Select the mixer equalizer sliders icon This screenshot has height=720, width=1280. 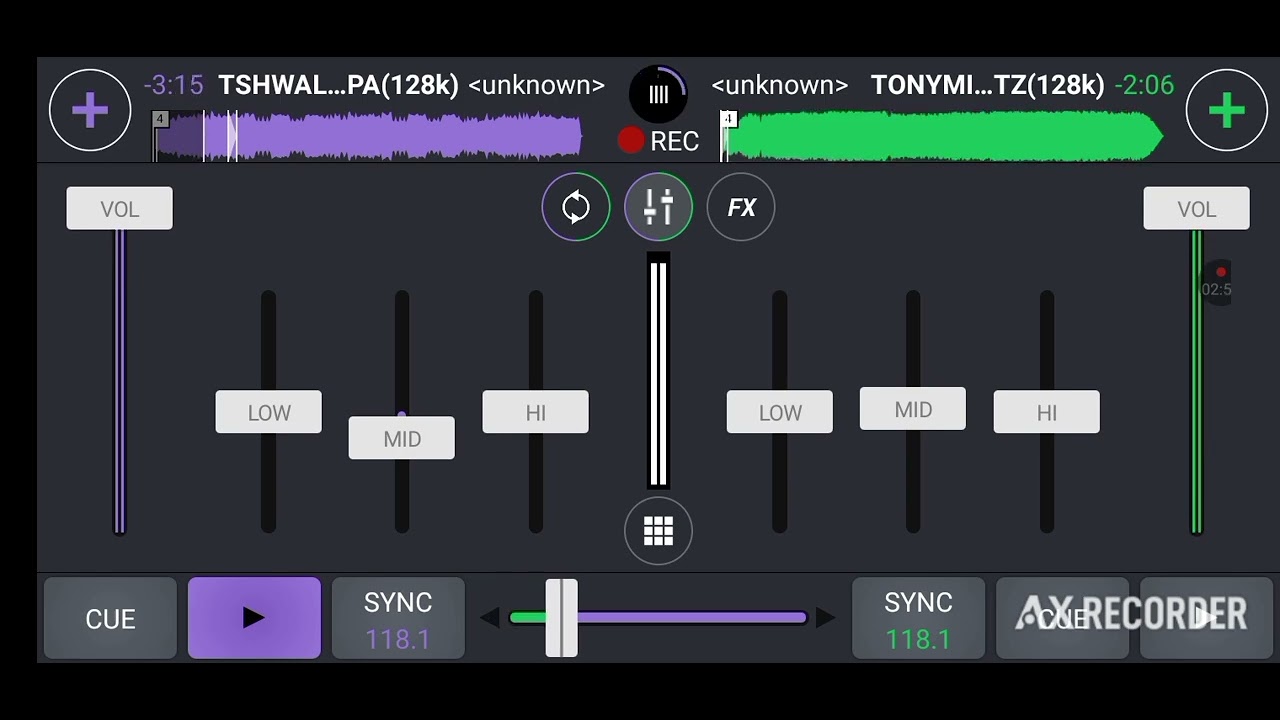point(658,207)
